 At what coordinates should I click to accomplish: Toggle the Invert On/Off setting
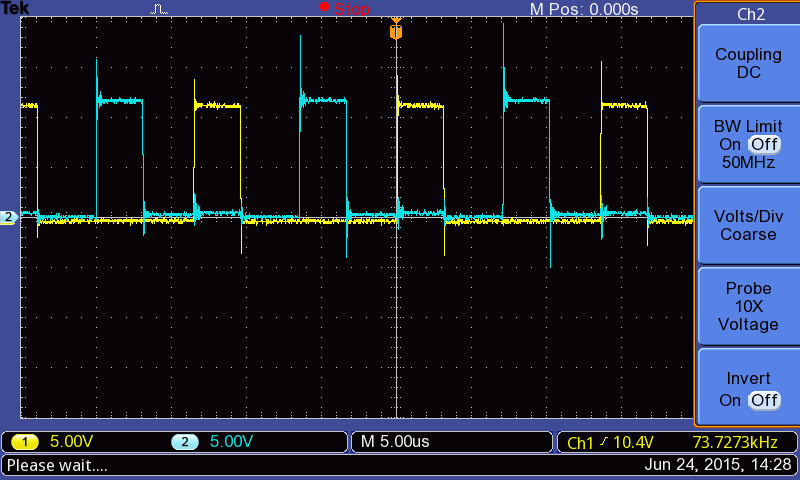point(748,389)
